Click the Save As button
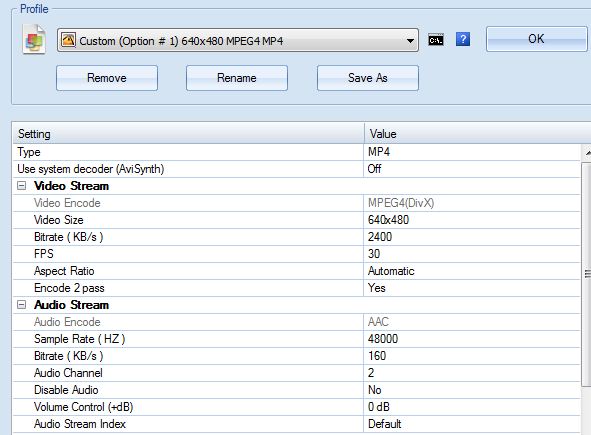The image size is (591, 435). tap(368, 78)
